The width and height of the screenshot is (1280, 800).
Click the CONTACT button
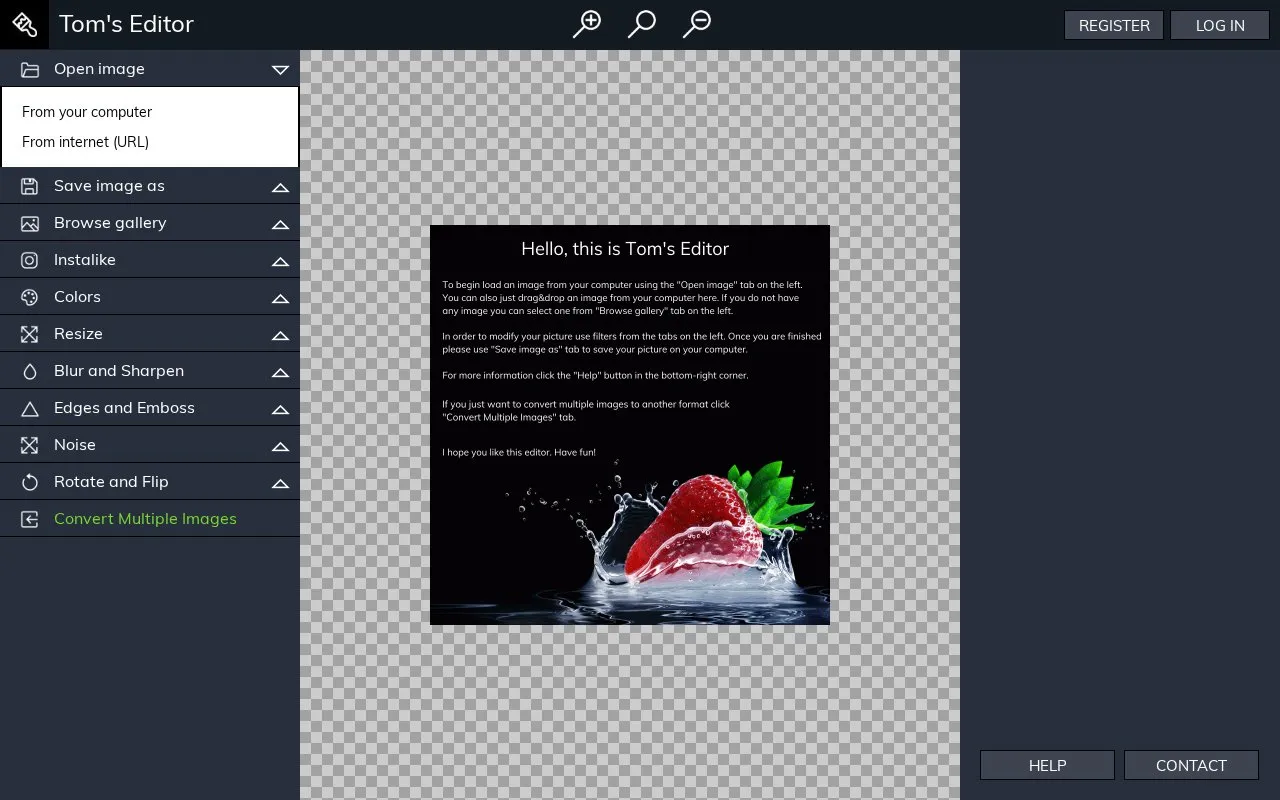(1191, 765)
